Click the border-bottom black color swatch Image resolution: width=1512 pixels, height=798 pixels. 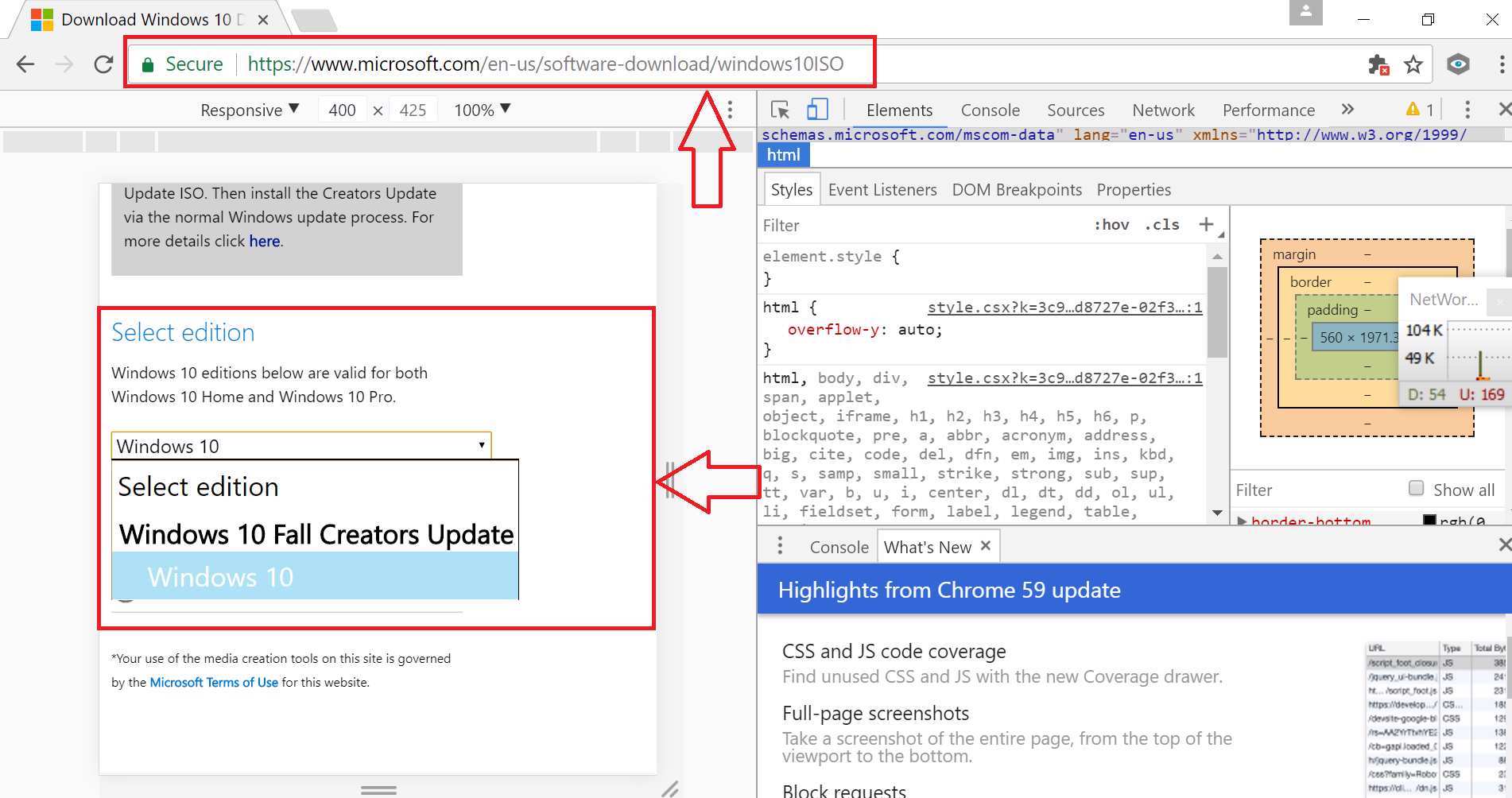[1429, 521]
